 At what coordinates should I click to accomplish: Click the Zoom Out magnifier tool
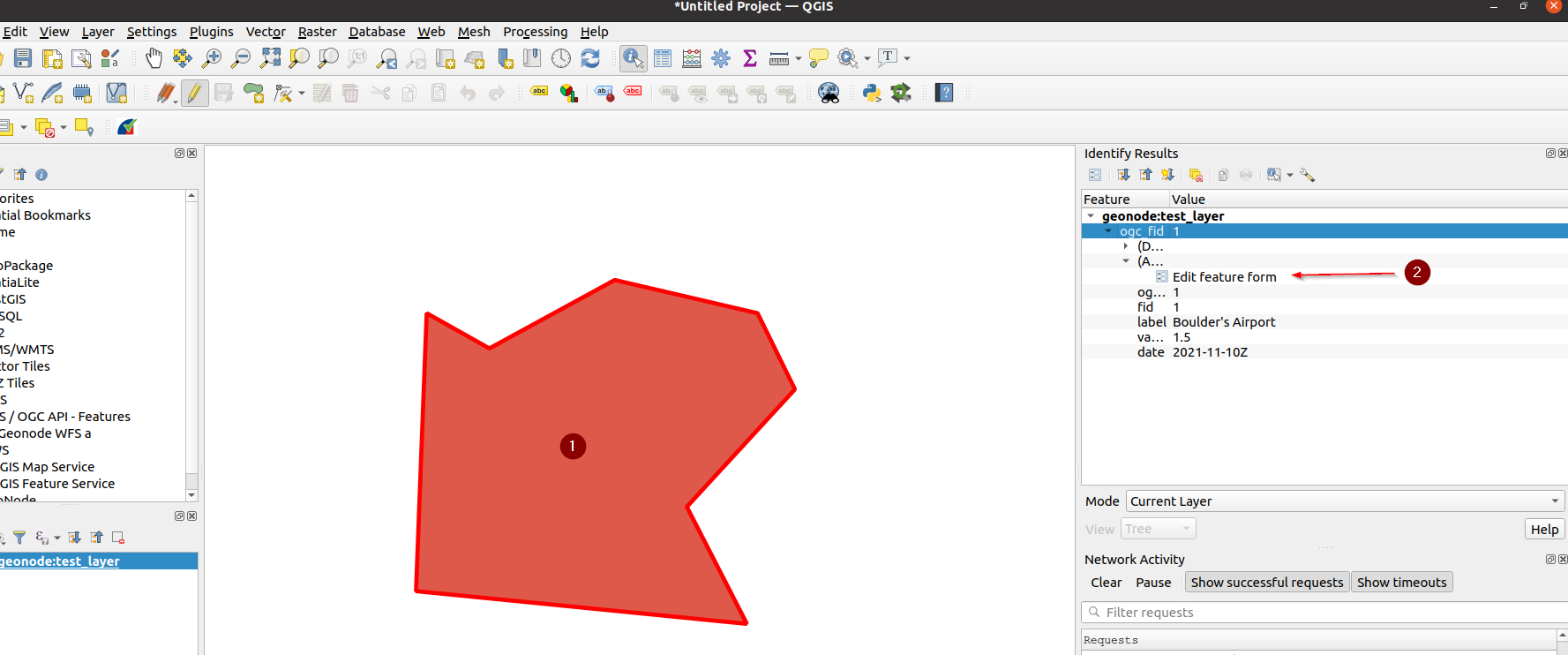(x=241, y=58)
